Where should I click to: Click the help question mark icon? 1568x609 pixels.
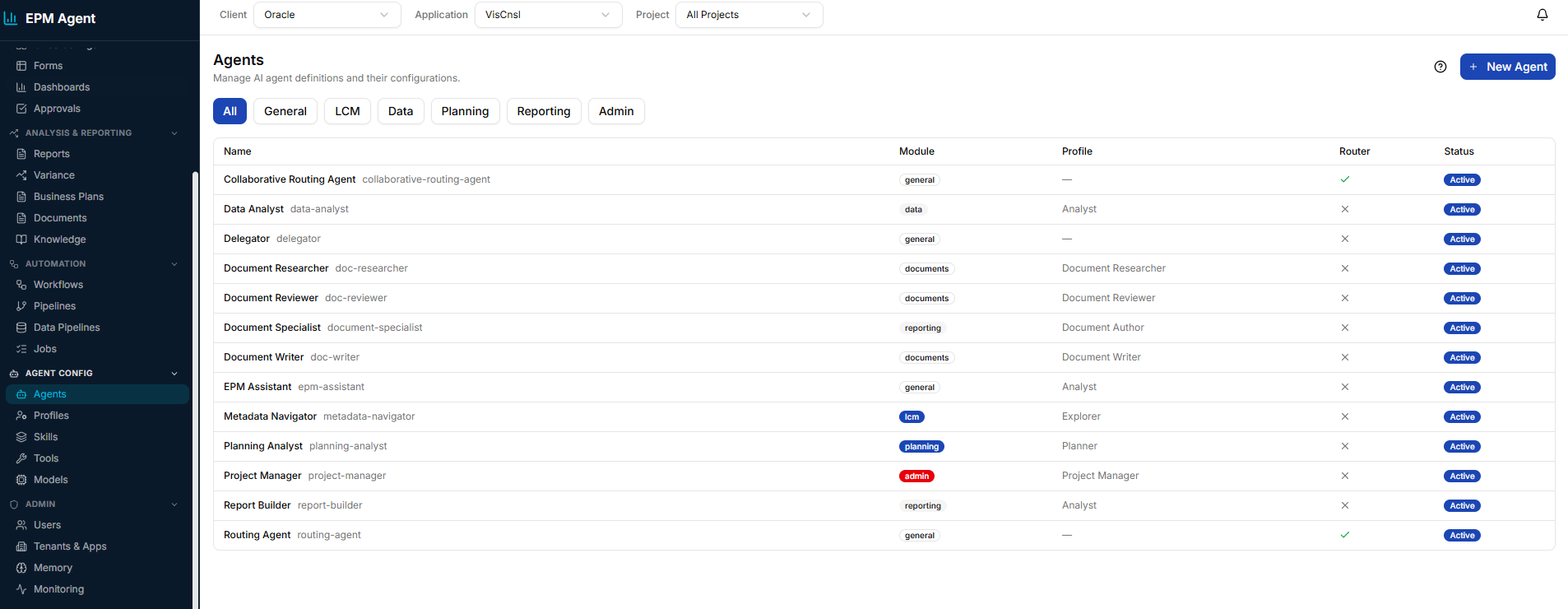(x=1440, y=67)
